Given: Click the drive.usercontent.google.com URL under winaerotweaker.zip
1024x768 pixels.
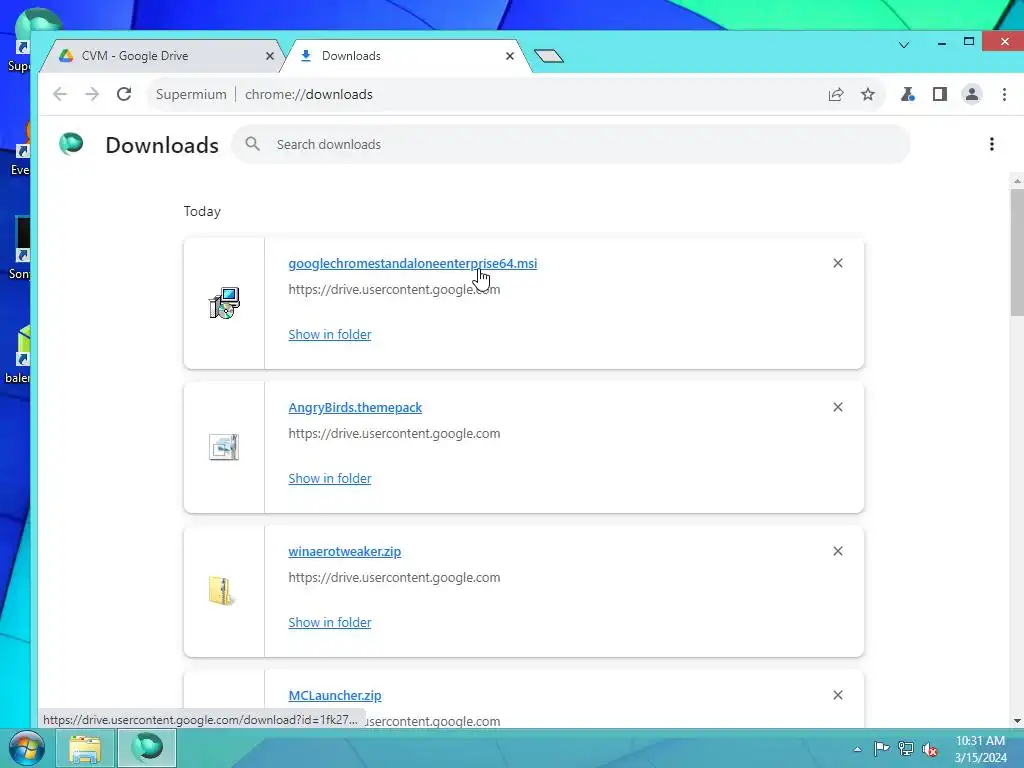Looking at the screenshot, I should (394, 577).
